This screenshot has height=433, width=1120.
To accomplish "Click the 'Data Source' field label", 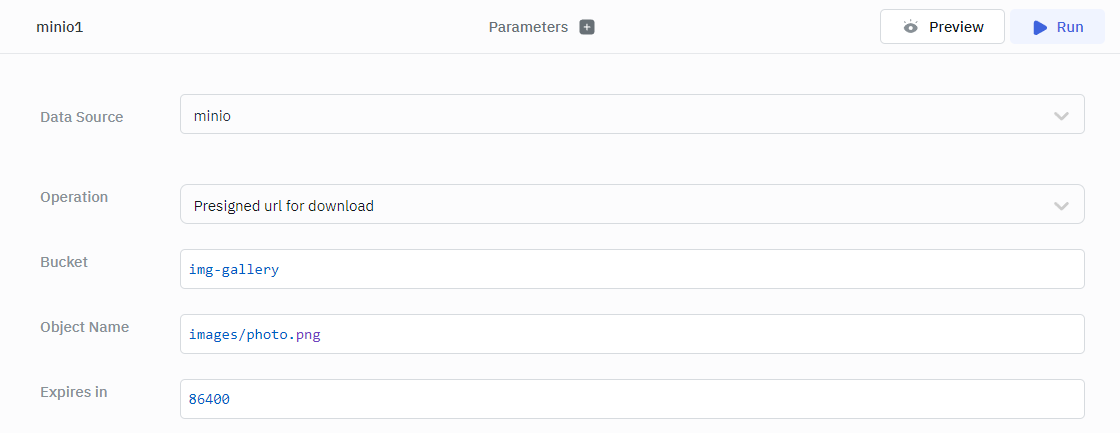I will pos(82,117).
